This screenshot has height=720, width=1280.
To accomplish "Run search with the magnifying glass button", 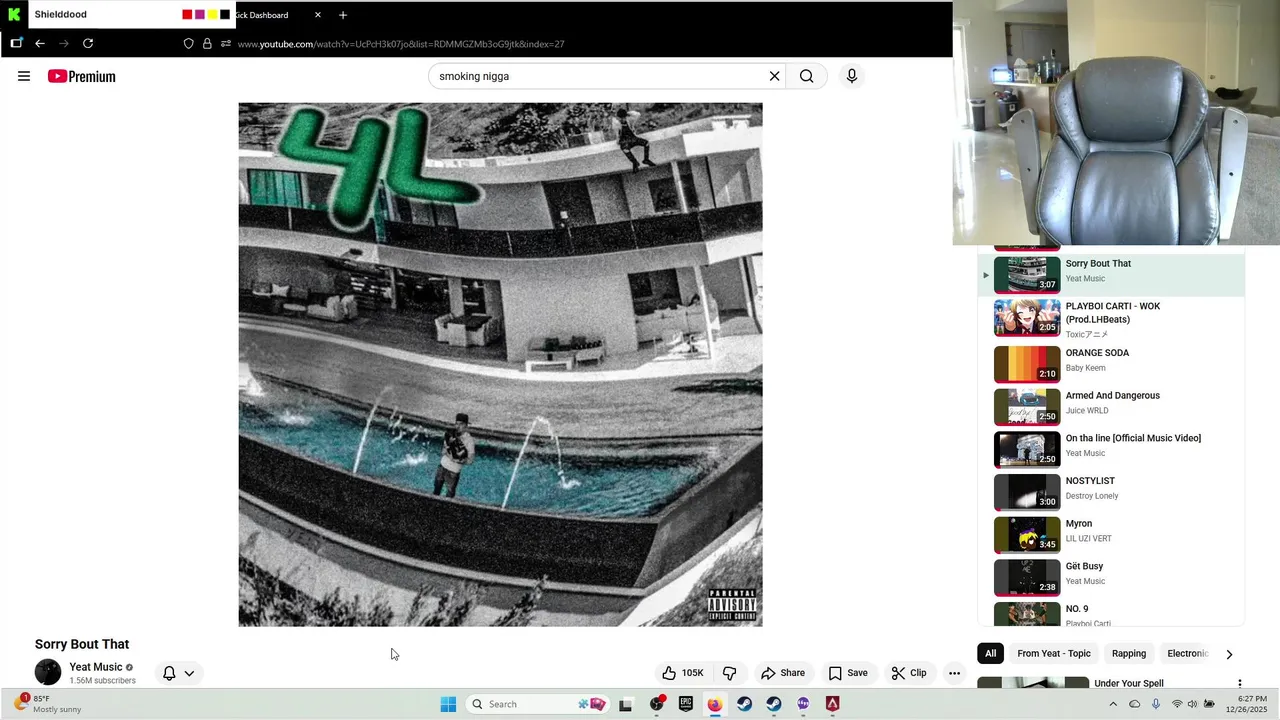I will click(x=806, y=76).
